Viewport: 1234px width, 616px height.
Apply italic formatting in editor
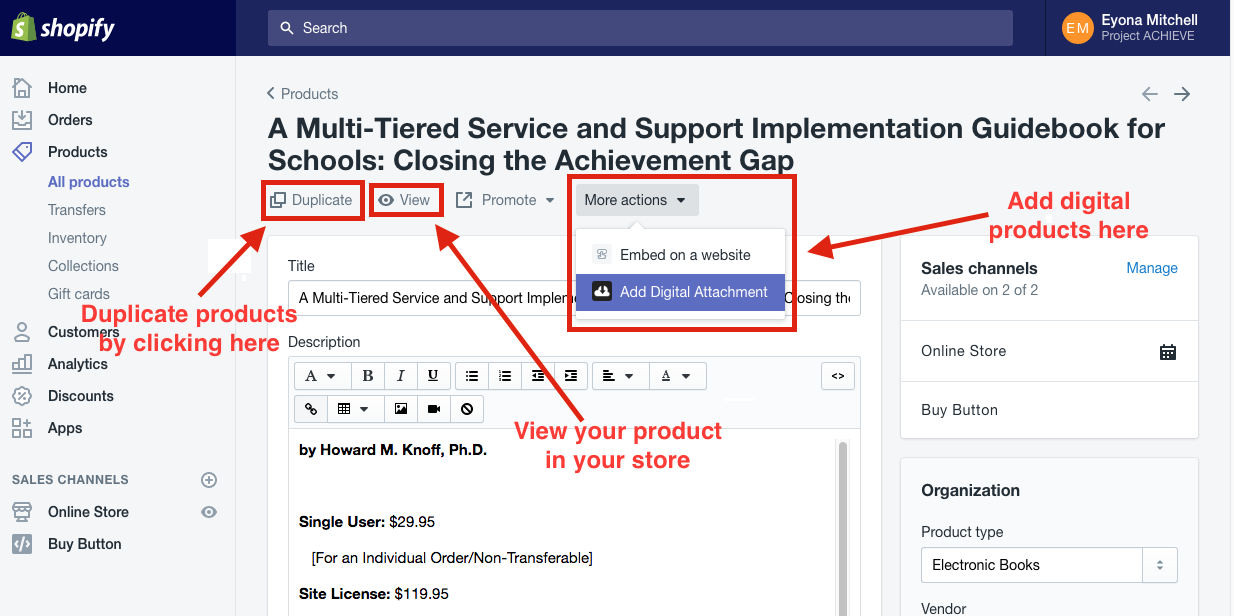(x=400, y=376)
